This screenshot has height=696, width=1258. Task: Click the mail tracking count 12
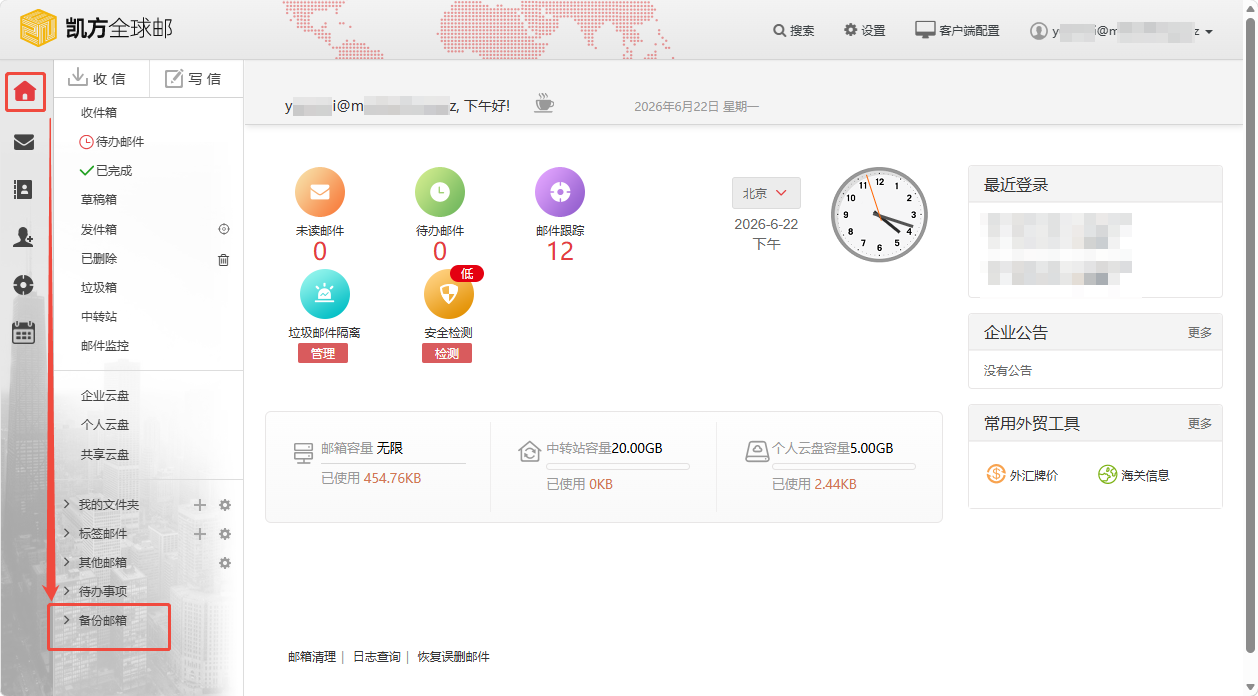(560, 251)
